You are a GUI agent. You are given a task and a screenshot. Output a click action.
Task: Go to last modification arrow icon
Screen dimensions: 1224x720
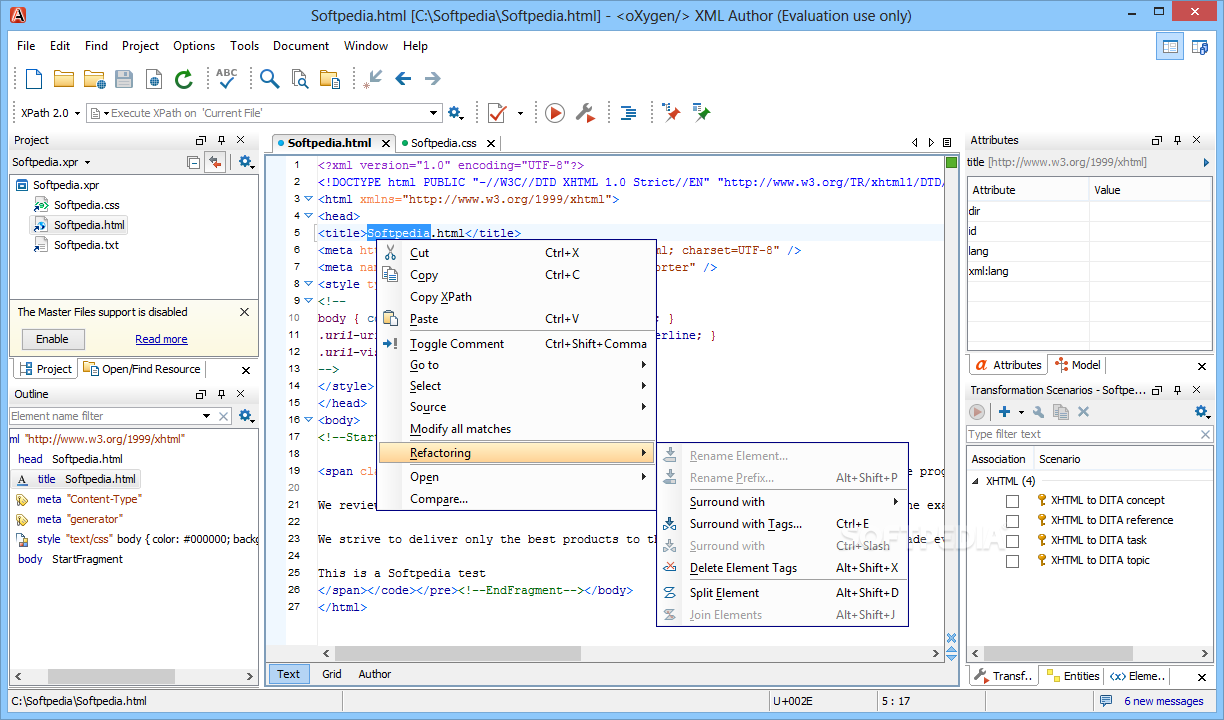[373, 79]
